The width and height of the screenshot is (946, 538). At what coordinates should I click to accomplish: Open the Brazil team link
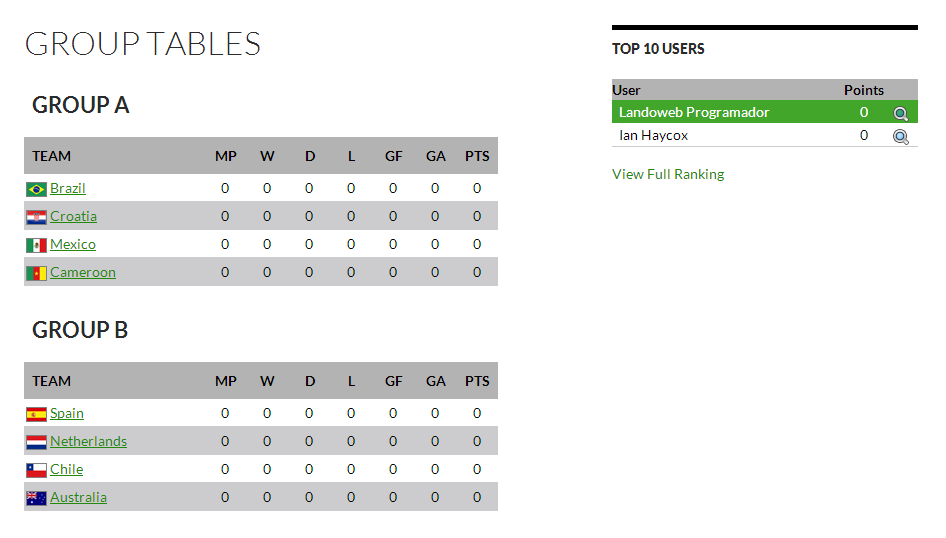tap(68, 188)
